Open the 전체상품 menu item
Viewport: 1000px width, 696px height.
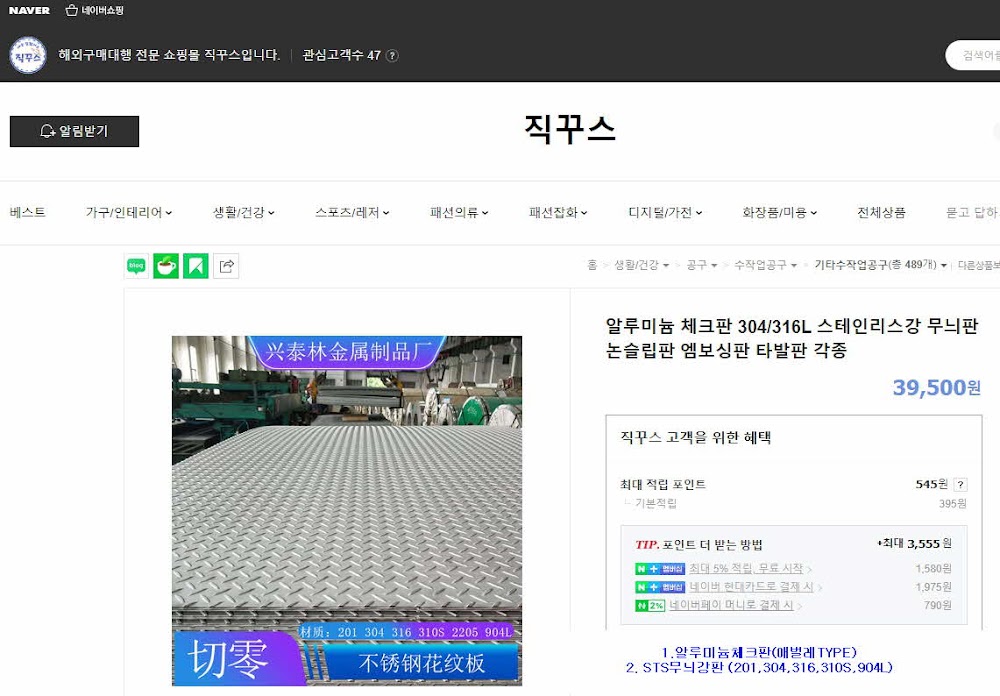[x=881, y=212]
